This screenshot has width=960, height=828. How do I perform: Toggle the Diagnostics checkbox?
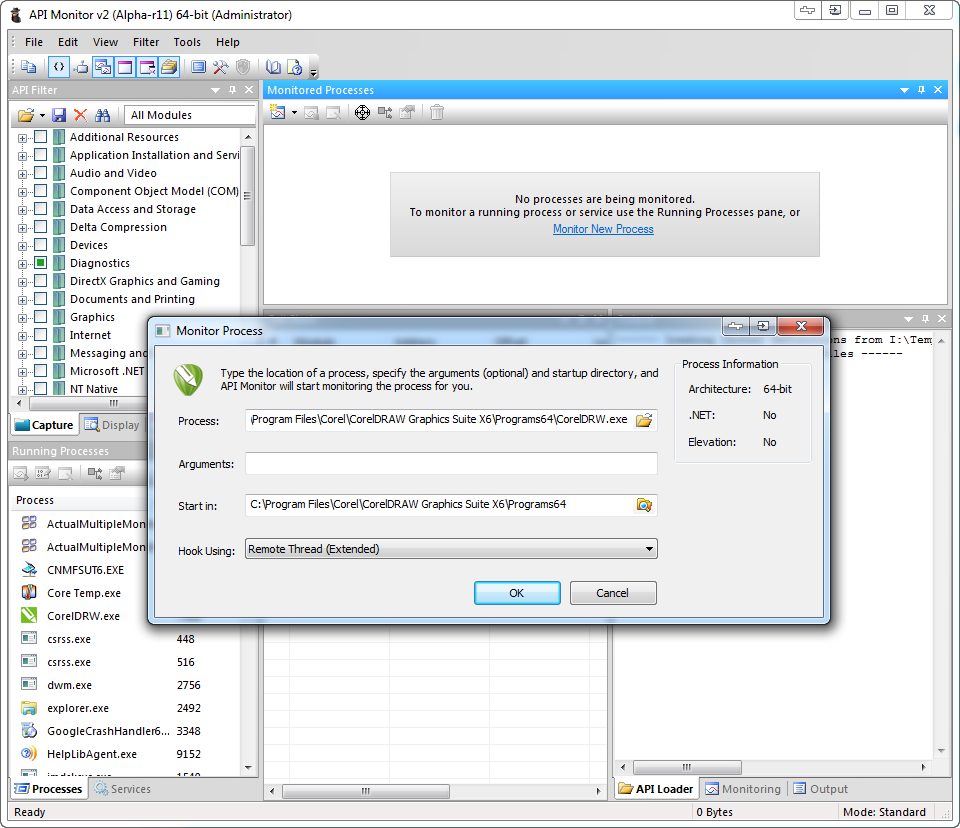(x=41, y=263)
